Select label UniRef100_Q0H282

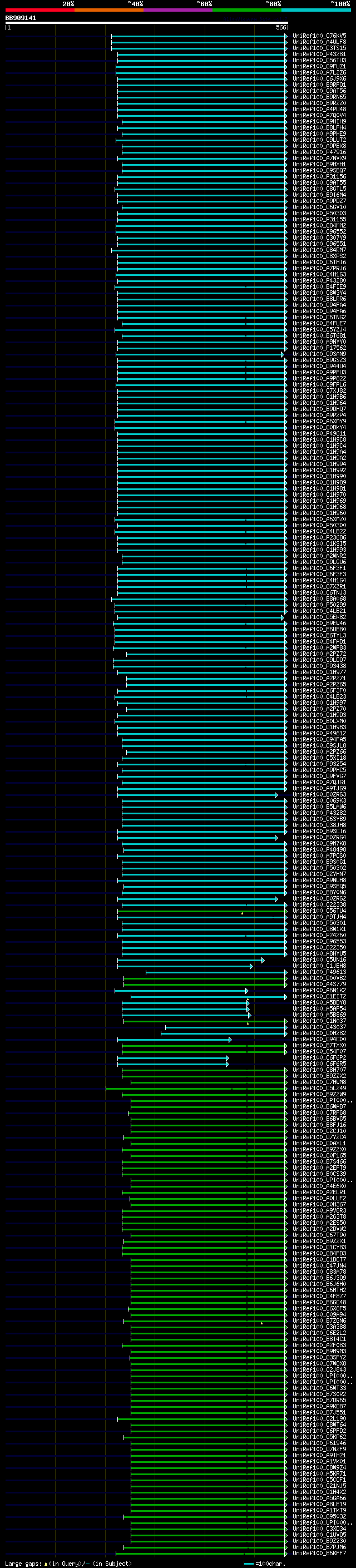(x=319, y=1033)
